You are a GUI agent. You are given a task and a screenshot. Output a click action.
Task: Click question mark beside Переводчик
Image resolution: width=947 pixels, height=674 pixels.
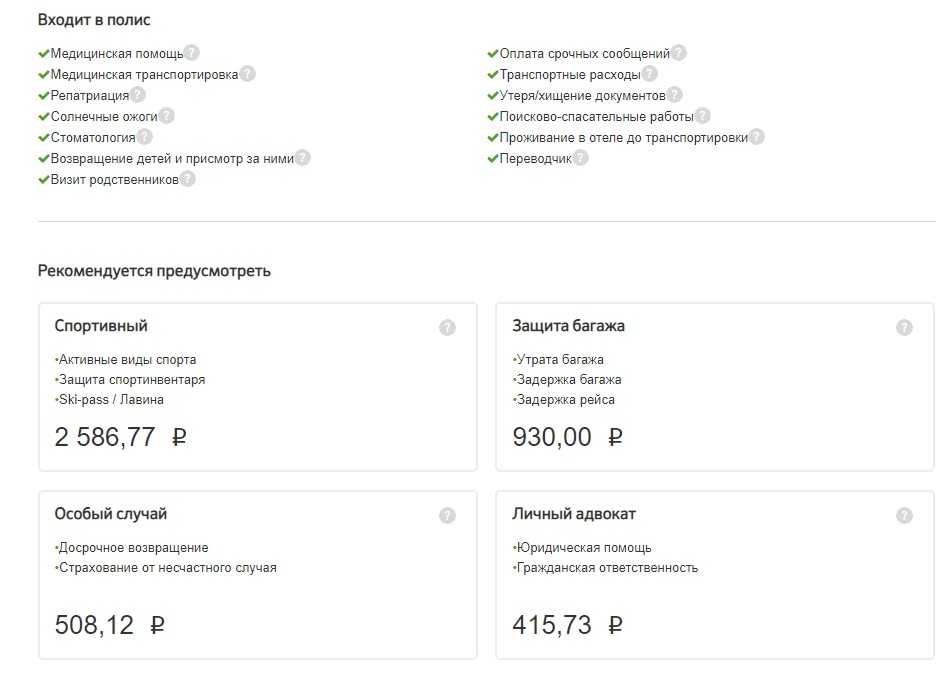tap(581, 158)
